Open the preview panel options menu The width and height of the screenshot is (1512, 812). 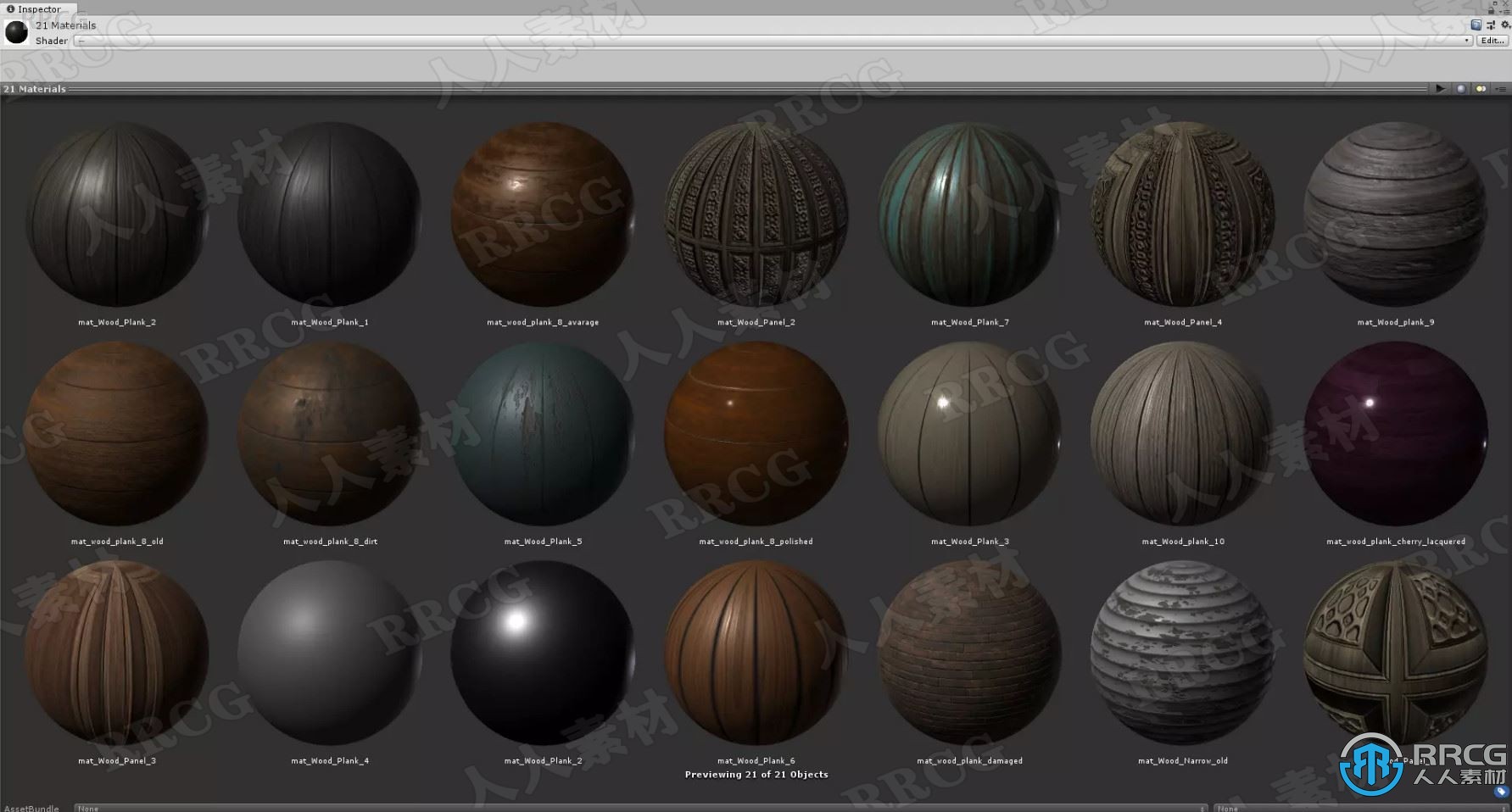pyautogui.click(x=1502, y=88)
